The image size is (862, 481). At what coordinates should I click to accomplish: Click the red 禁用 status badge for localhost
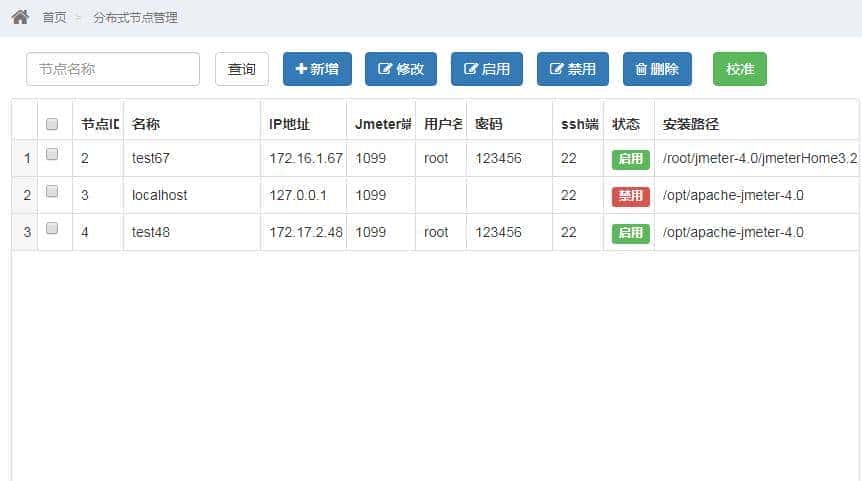point(631,196)
